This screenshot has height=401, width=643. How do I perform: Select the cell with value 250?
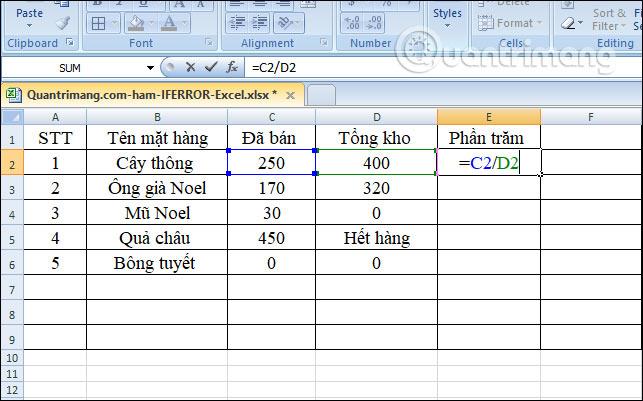pyautogui.click(x=271, y=163)
